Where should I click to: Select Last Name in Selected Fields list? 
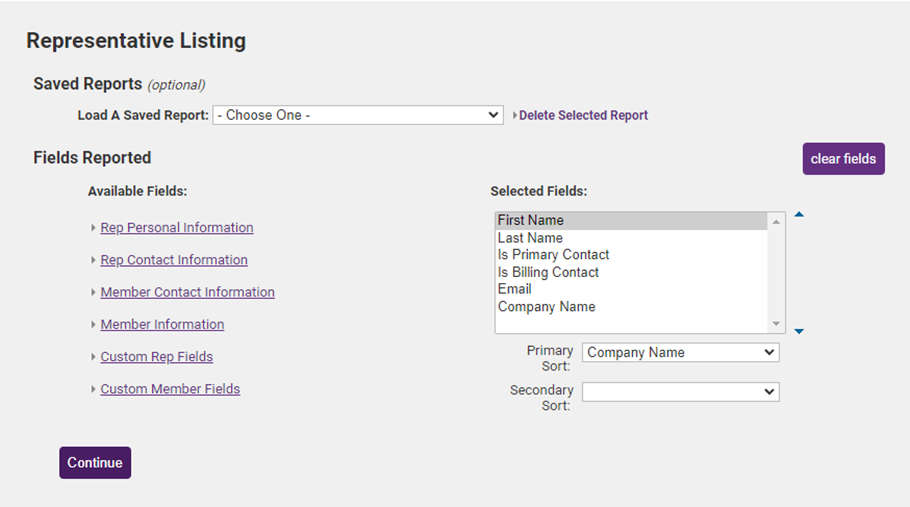[x=530, y=238]
